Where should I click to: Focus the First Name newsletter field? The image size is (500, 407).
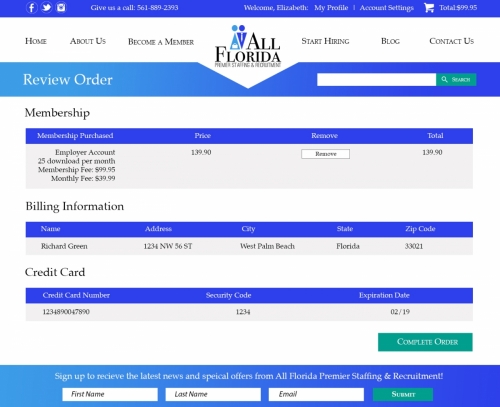click(110, 394)
